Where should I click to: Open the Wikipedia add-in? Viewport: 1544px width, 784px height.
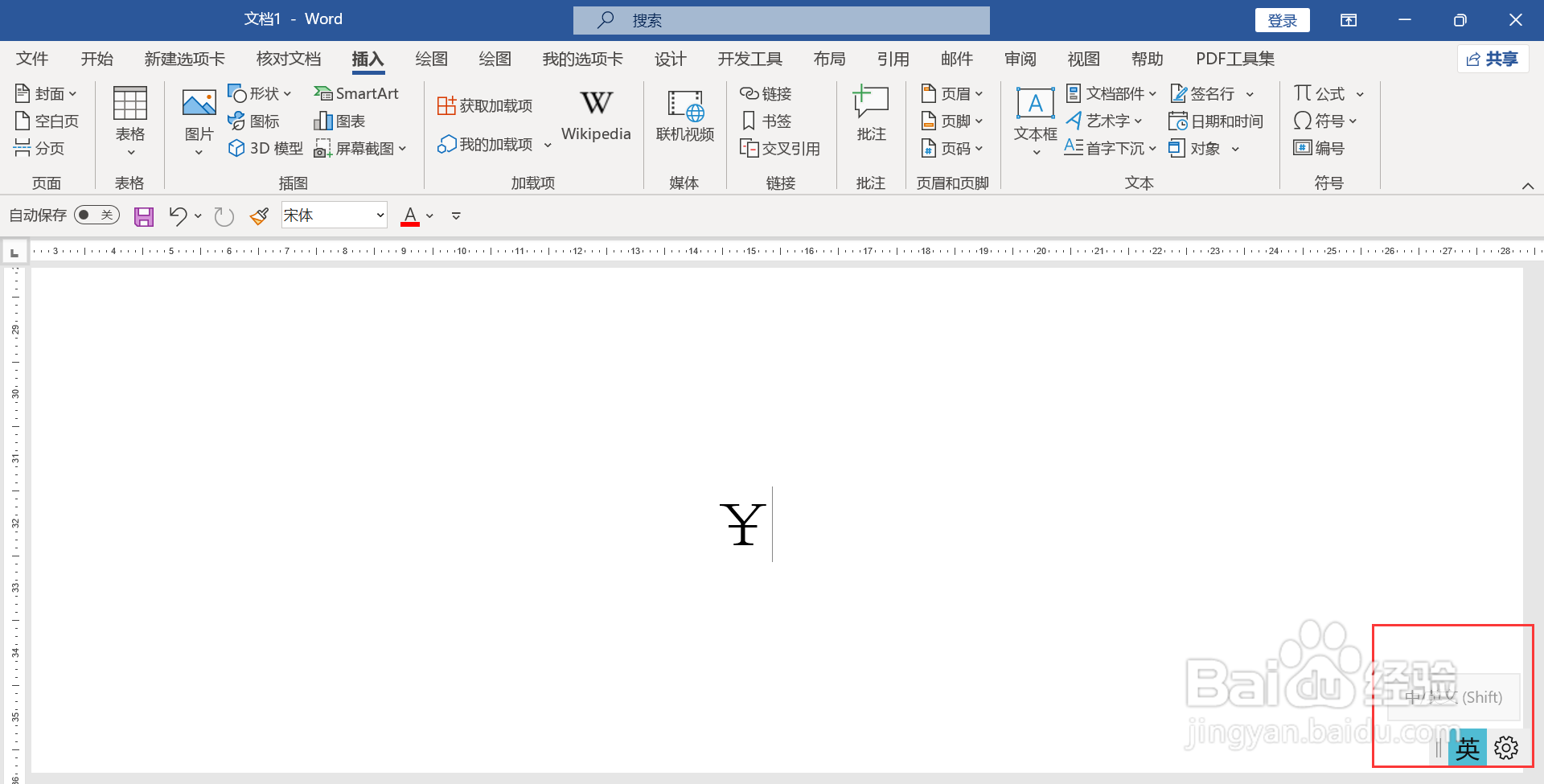pos(596,116)
